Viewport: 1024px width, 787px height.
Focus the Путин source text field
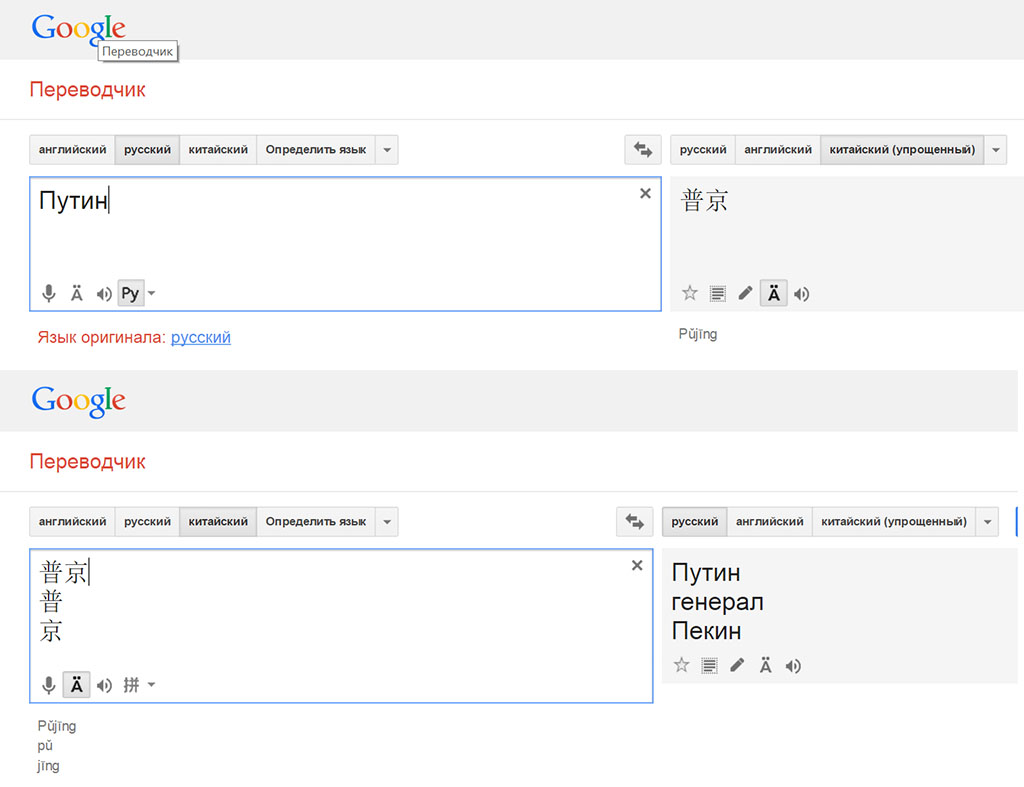(345, 244)
